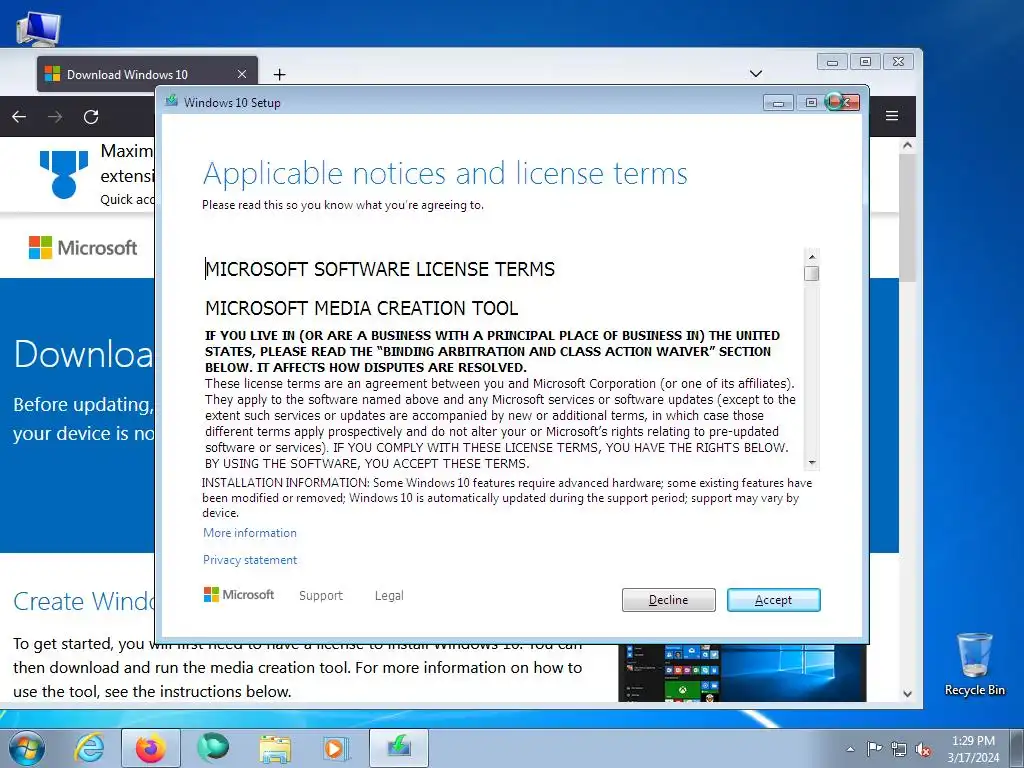Show hidden system tray icons
The image size is (1024, 768).
pyautogui.click(x=850, y=749)
